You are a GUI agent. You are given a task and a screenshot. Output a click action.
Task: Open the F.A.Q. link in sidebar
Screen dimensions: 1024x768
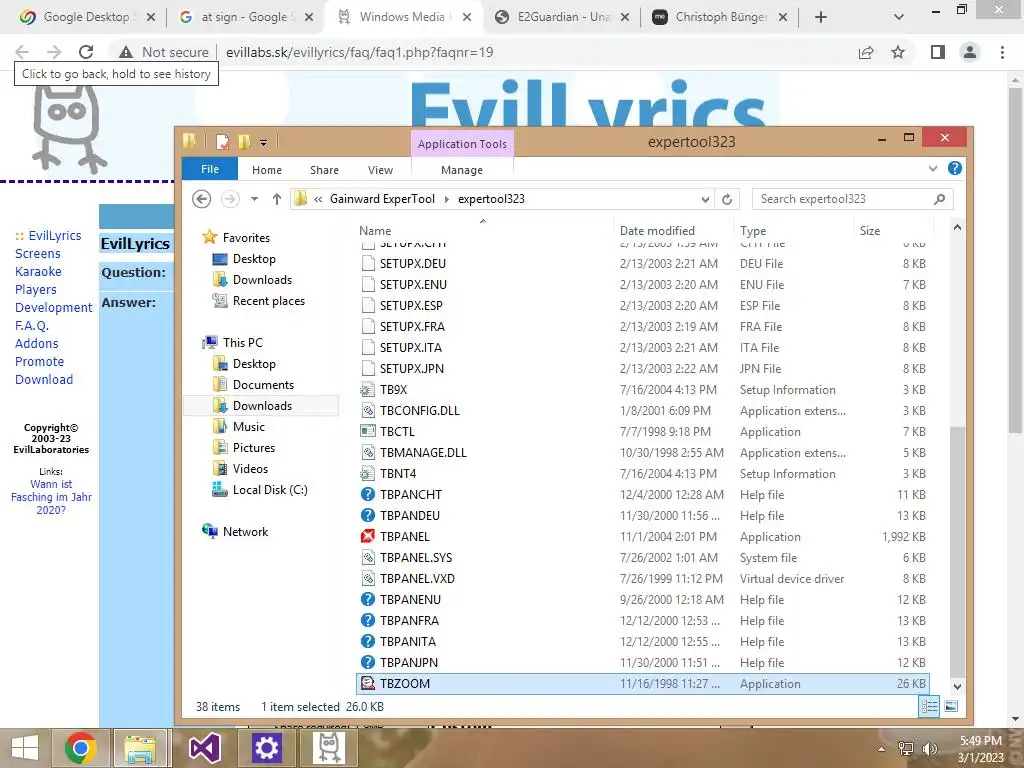[x=32, y=325]
